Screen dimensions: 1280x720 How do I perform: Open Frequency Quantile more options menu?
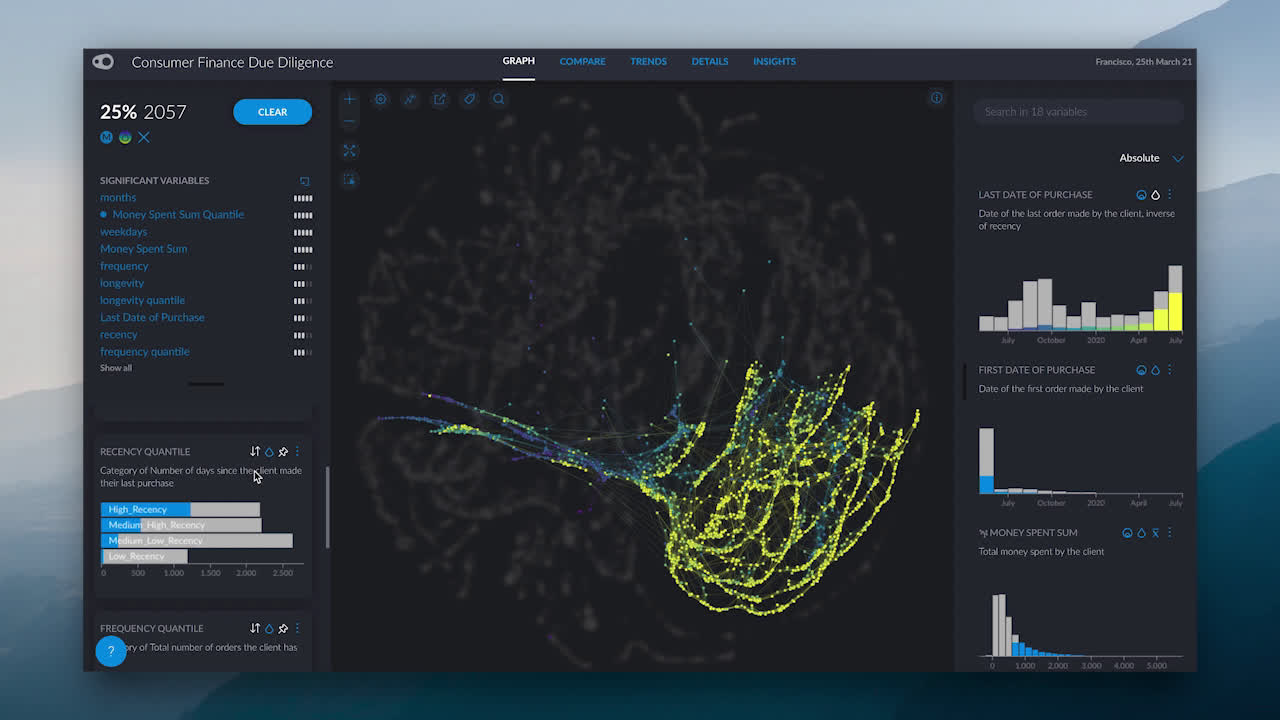297,628
